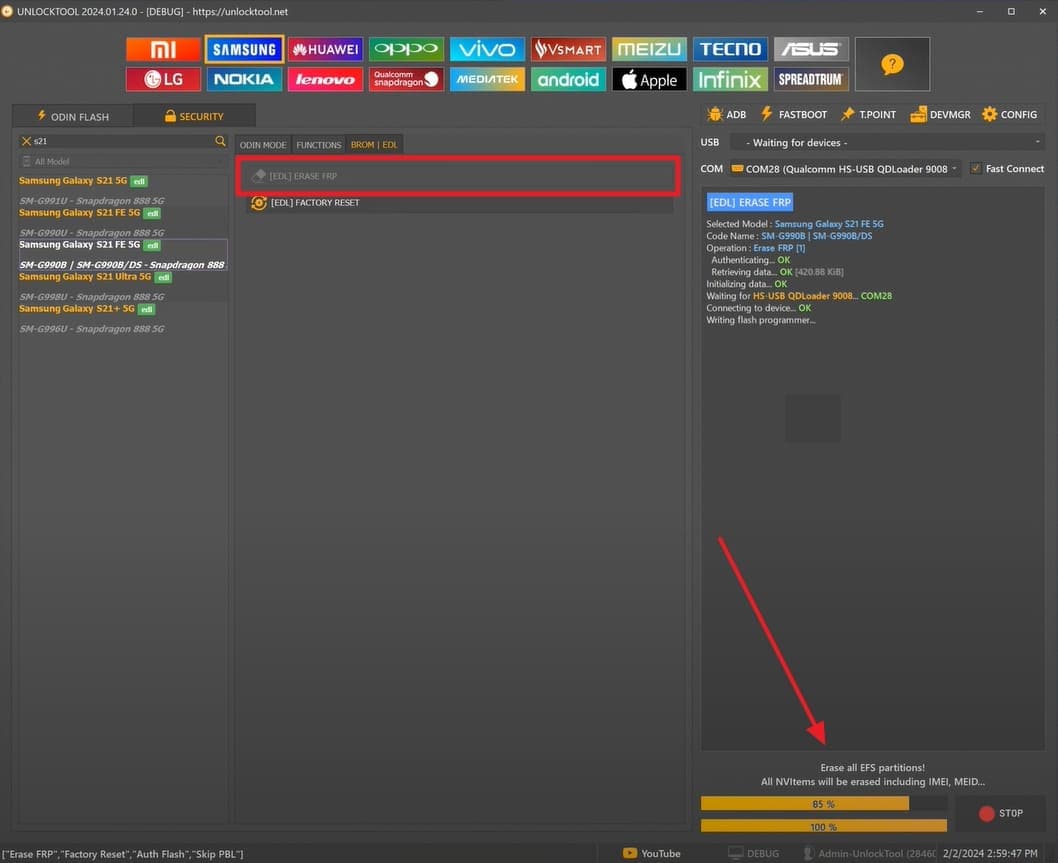Select the Meizu brand logo
Image resolution: width=1058 pixels, height=863 pixels.
649,49
